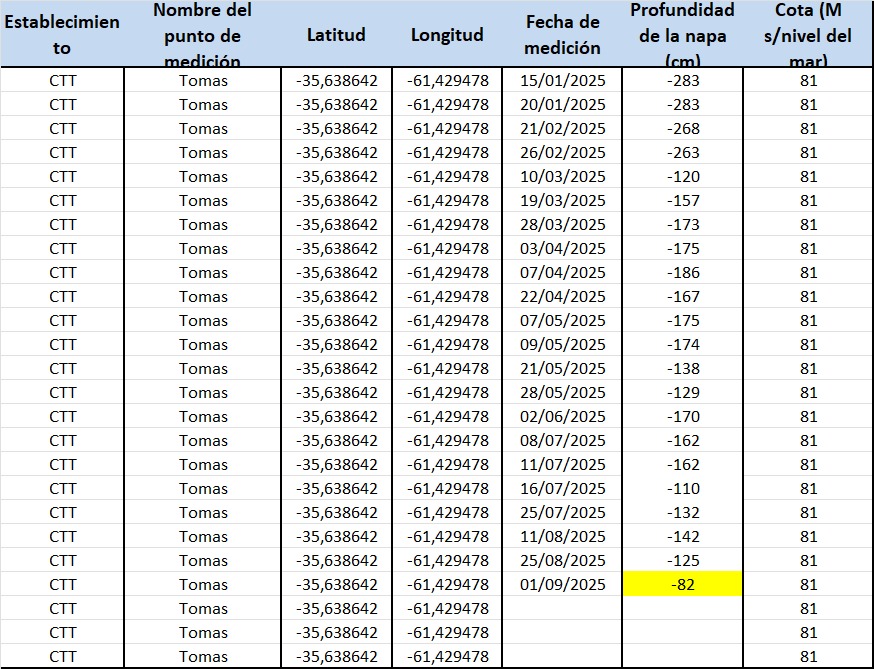This screenshot has width=874, height=669.
Task: Click the Latitud column header
Action: click(336, 35)
